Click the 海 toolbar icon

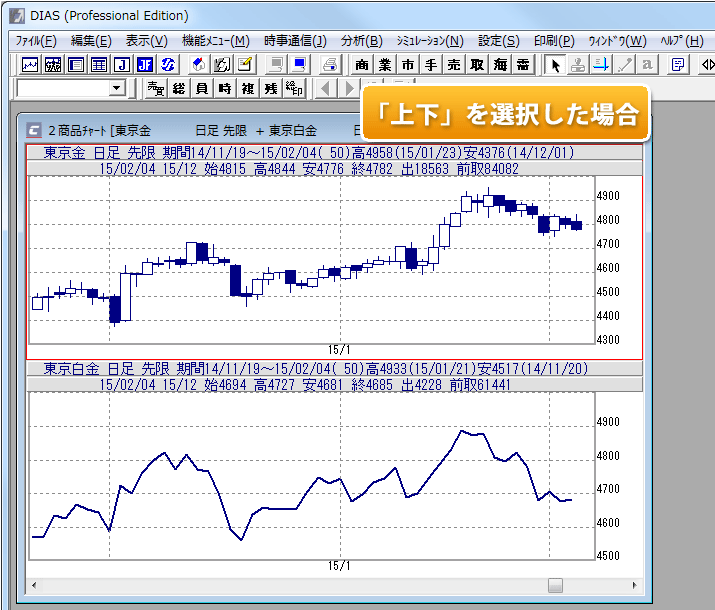click(500, 65)
